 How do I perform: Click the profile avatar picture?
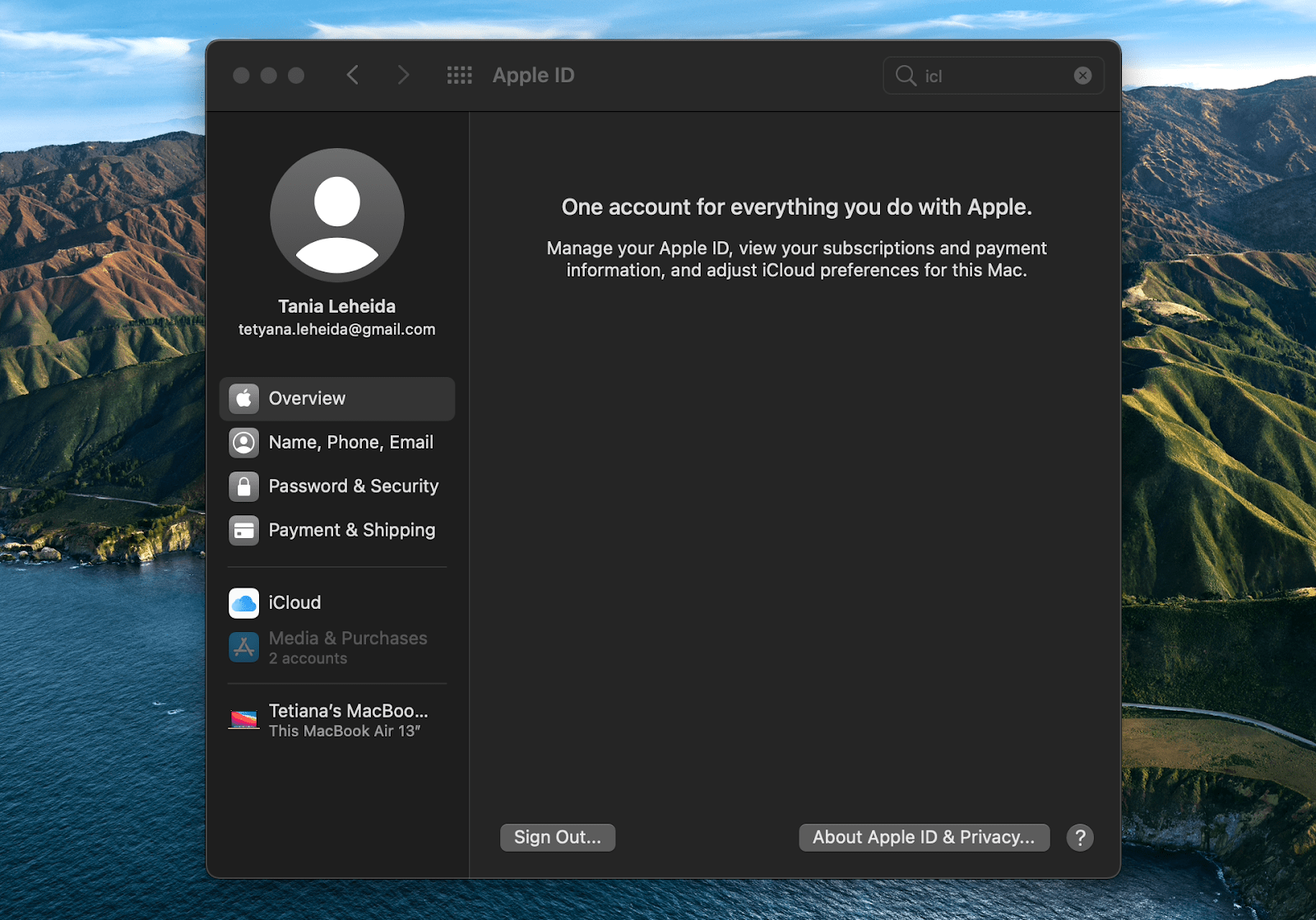337,215
